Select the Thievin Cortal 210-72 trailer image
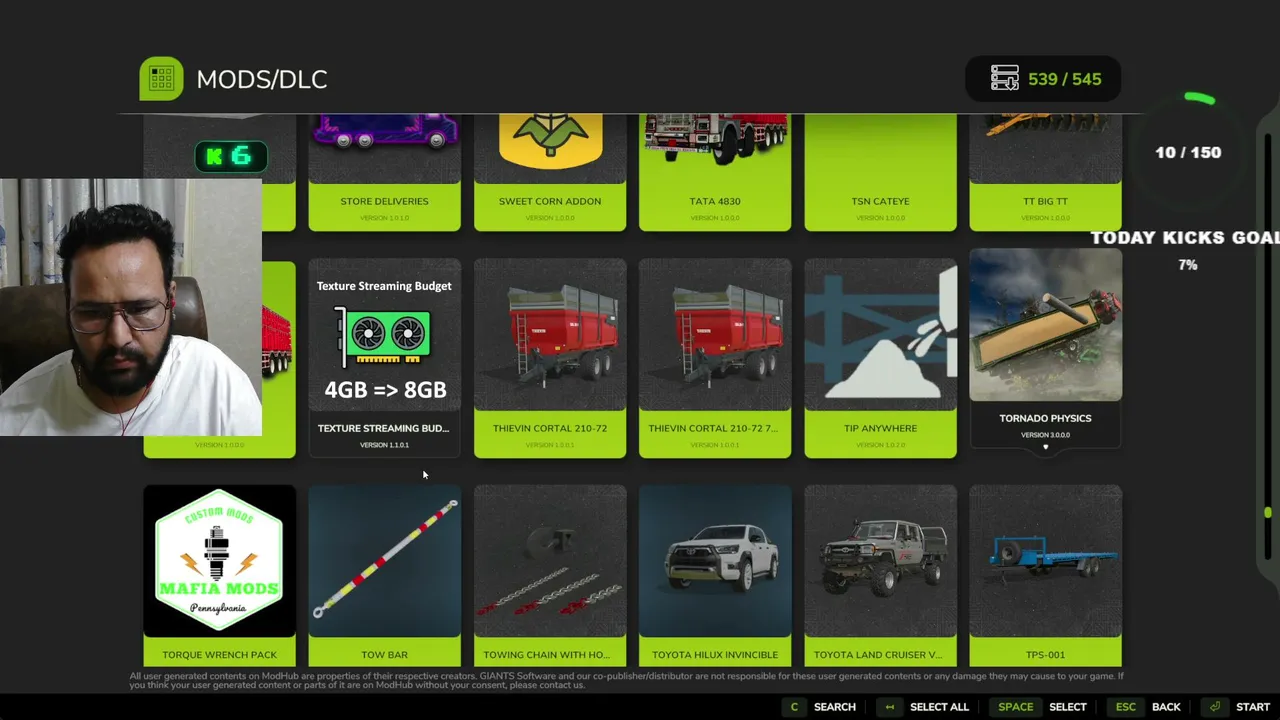This screenshot has width=1280, height=720. coord(550,335)
